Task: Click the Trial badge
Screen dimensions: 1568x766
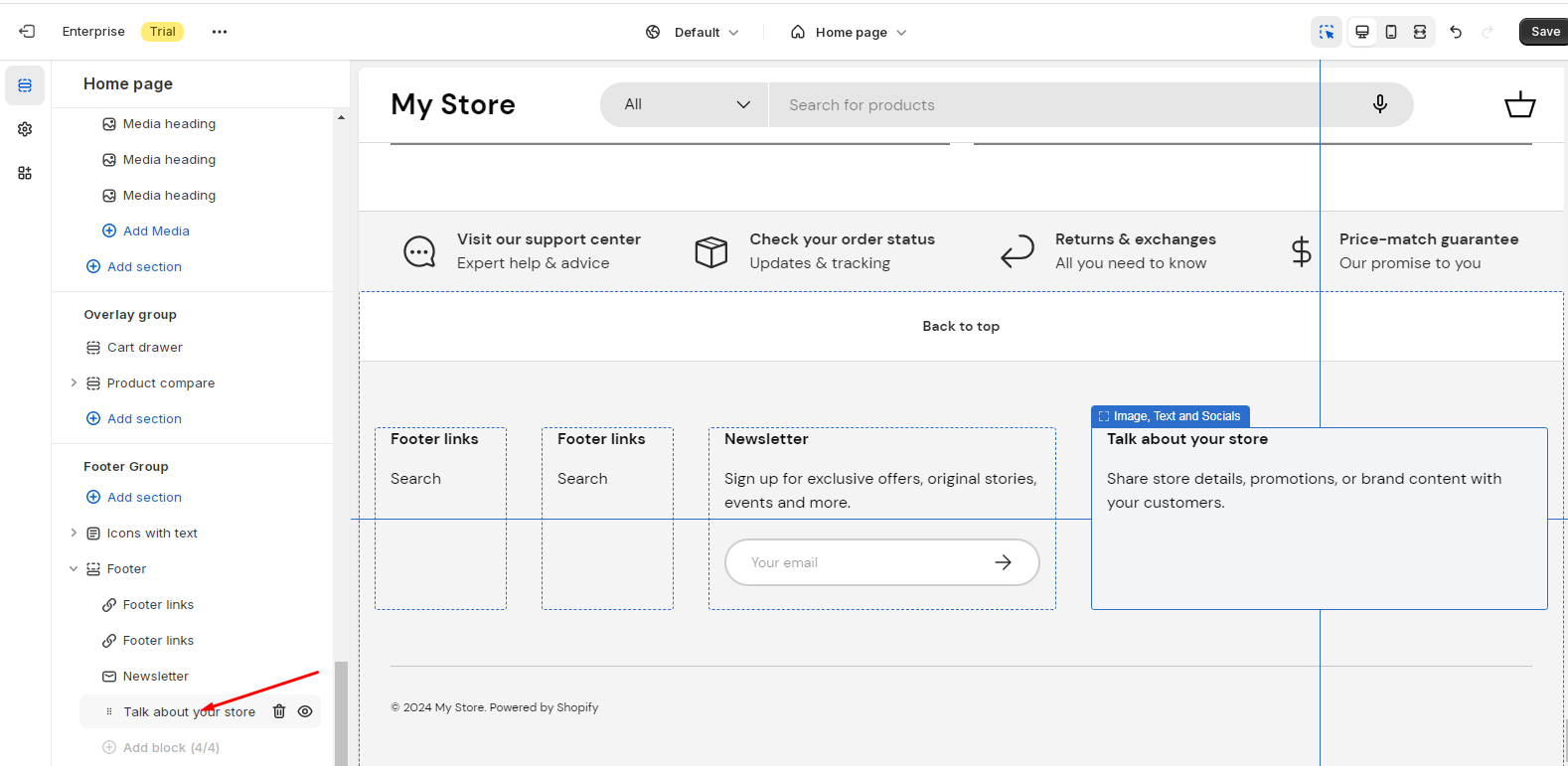Action: [163, 32]
